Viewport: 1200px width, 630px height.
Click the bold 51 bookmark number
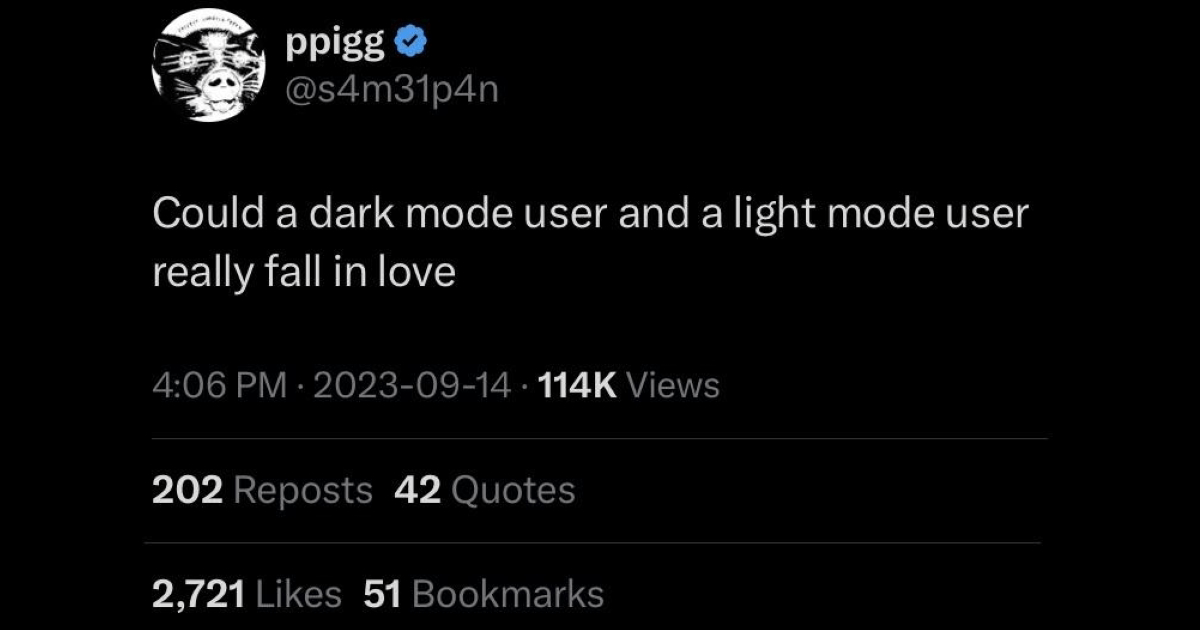(382, 593)
